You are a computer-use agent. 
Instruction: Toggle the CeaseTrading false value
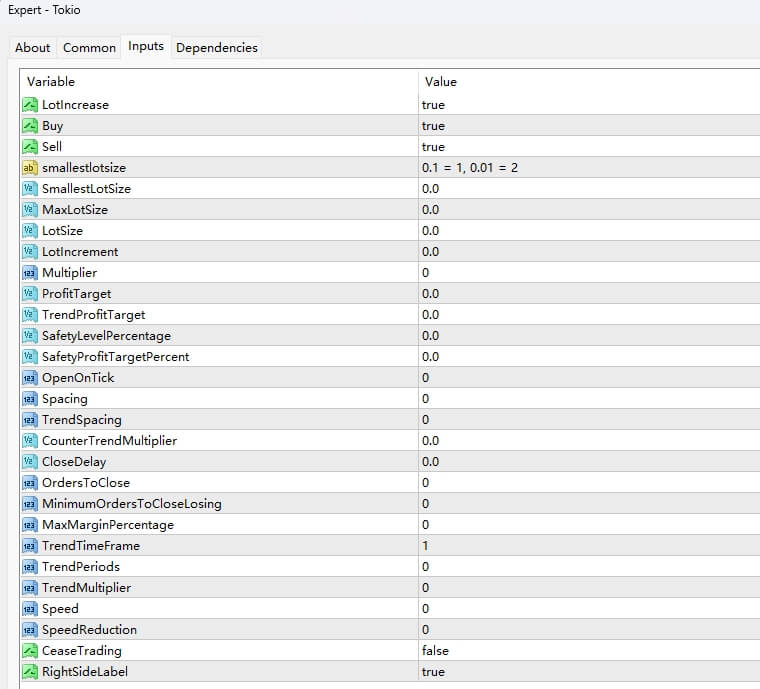point(435,651)
